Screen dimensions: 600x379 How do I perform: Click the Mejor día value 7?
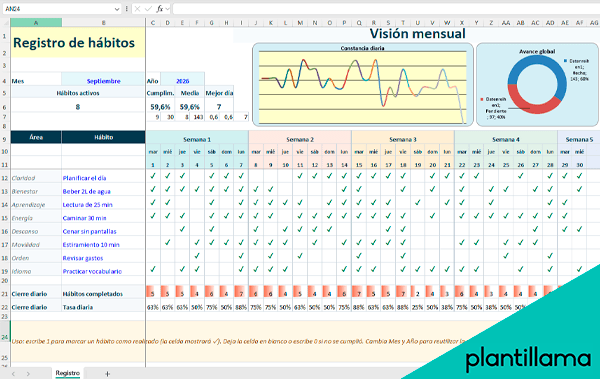point(219,106)
